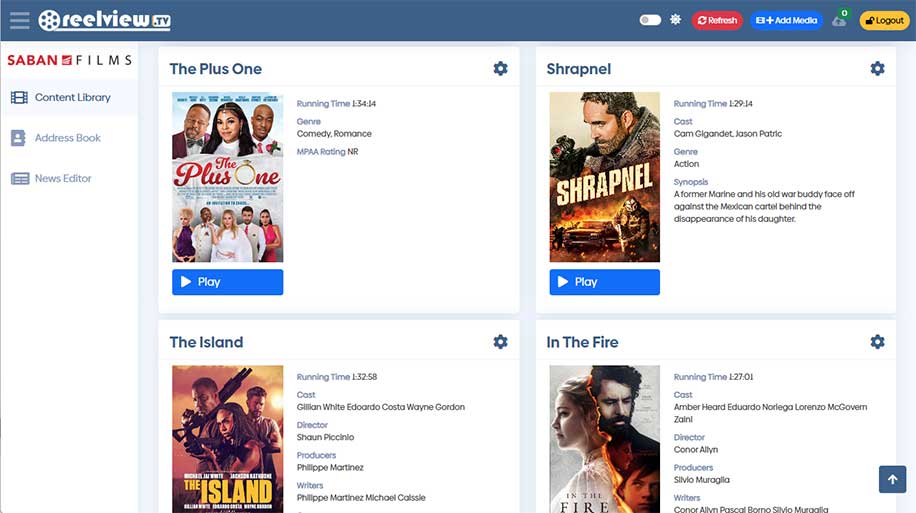
Task: Click the sun brightness icon
Action: (x=675, y=20)
